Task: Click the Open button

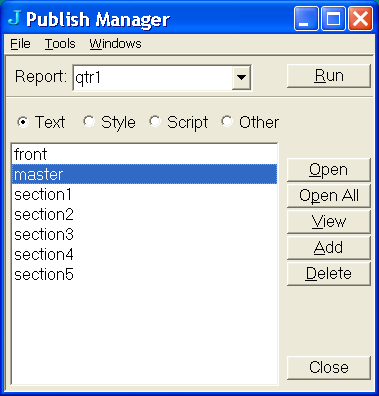Action: (x=329, y=170)
